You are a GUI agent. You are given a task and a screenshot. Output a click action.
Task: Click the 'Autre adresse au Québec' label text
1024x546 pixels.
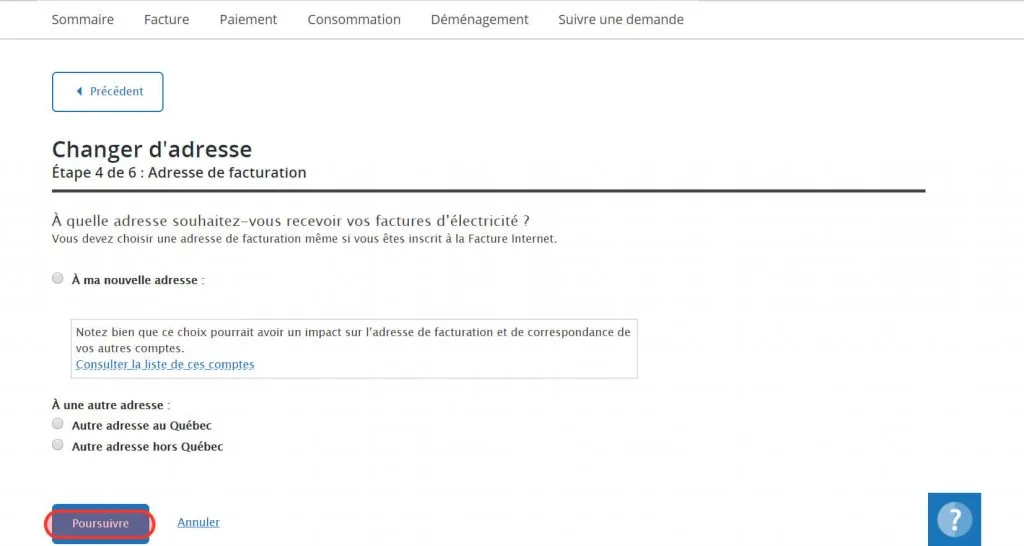point(142,426)
